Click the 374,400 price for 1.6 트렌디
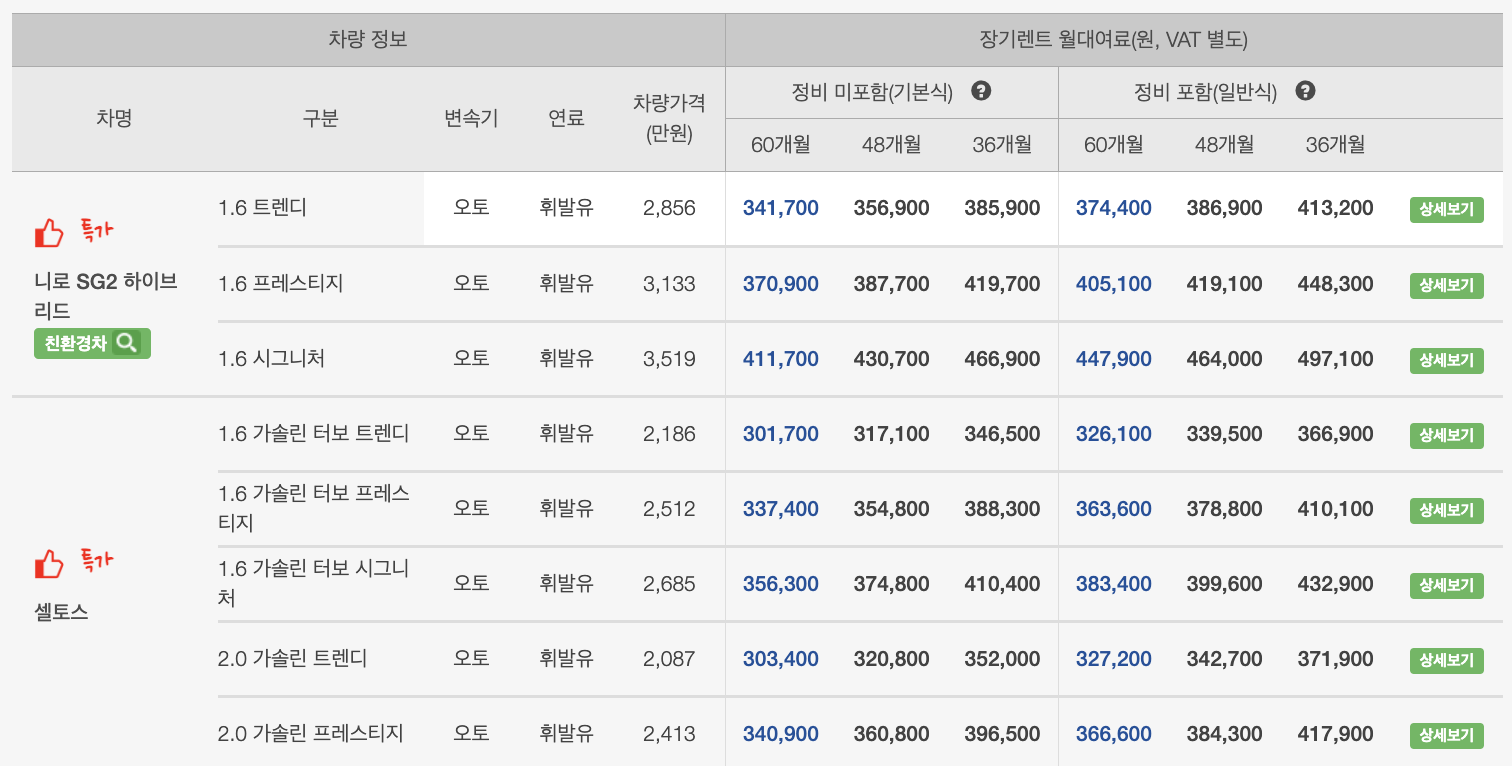 1113,208
